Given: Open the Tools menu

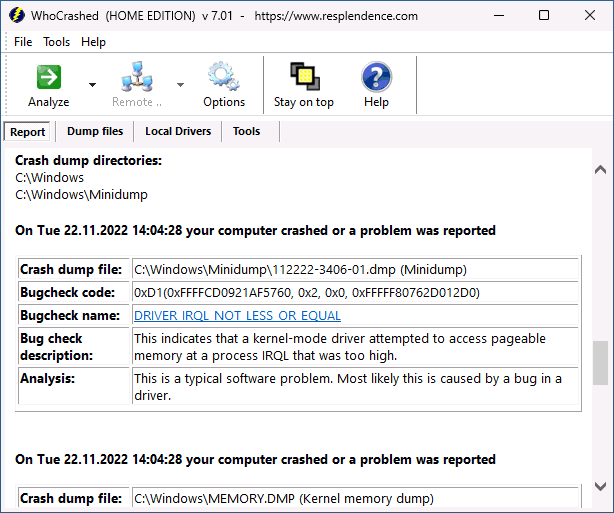Looking at the screenshot, I should click(56, 42).
